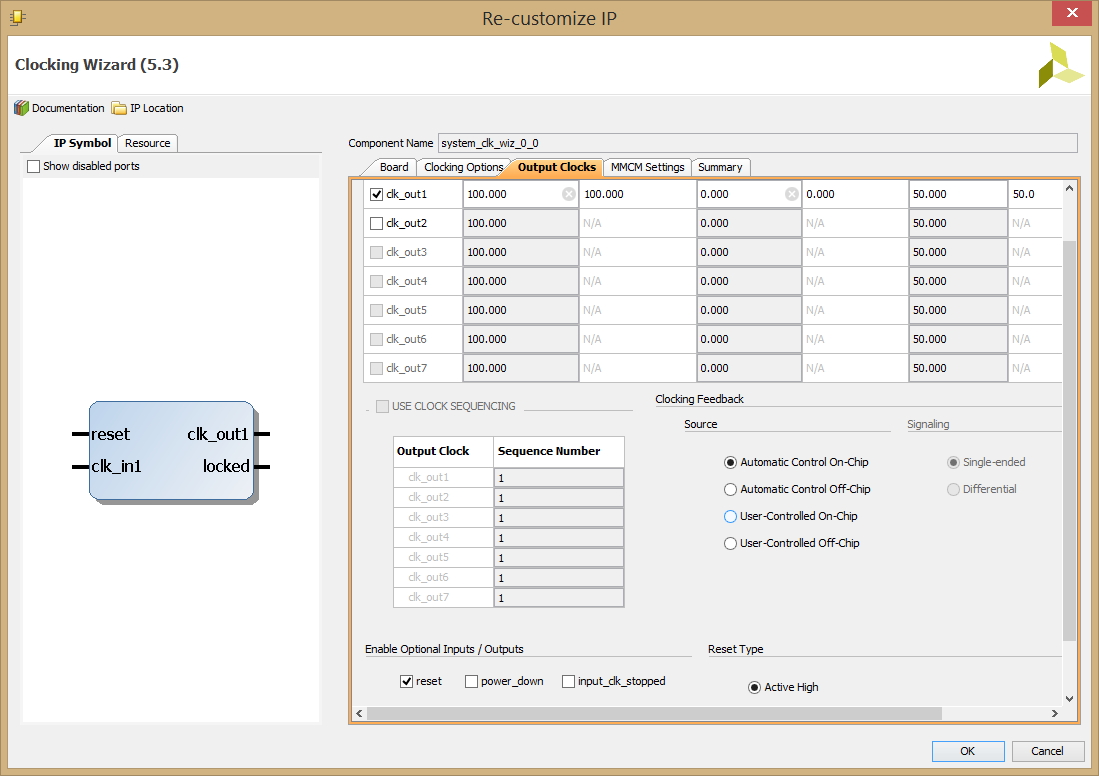Click the Xilinx logo in the header

pos(1061,65)
